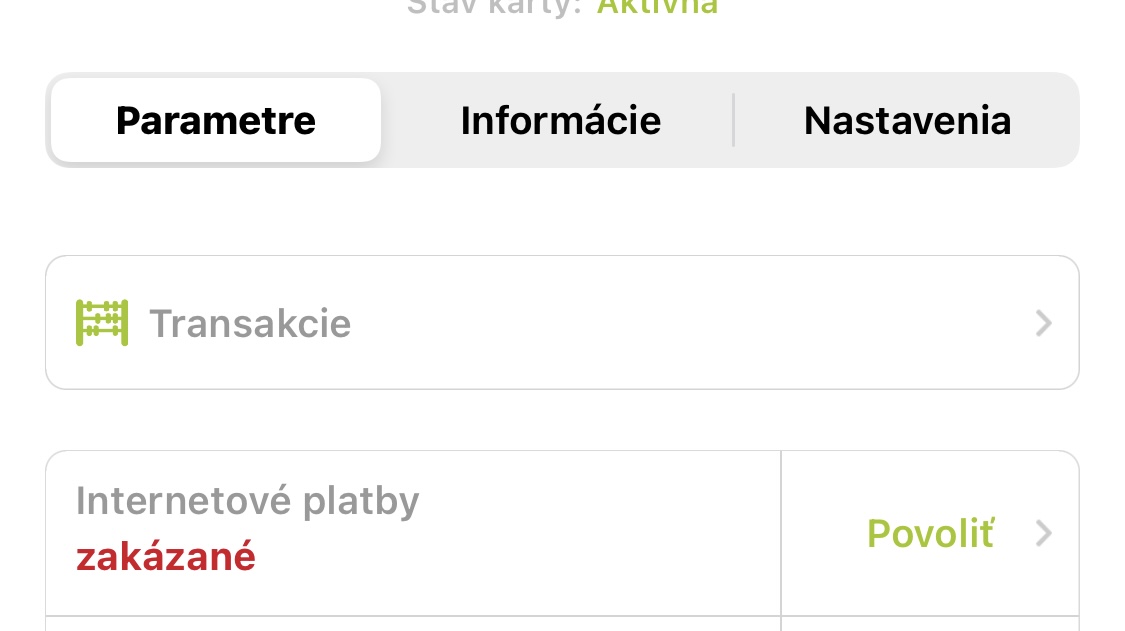
Task: Go to the Nastavenia tab
Action: click(x=907, y=121)
